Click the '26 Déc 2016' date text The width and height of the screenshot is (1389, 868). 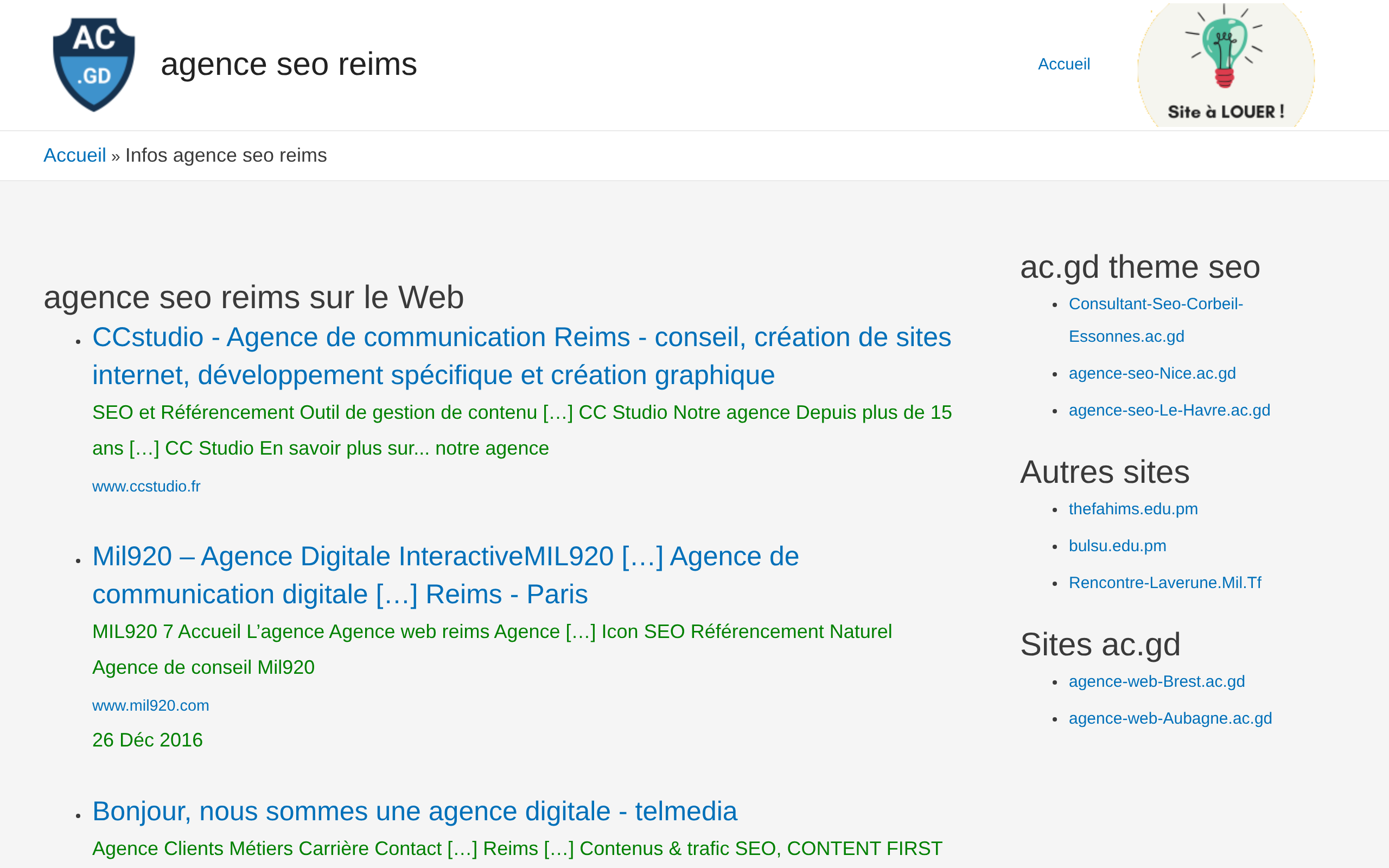click(148, 740)
